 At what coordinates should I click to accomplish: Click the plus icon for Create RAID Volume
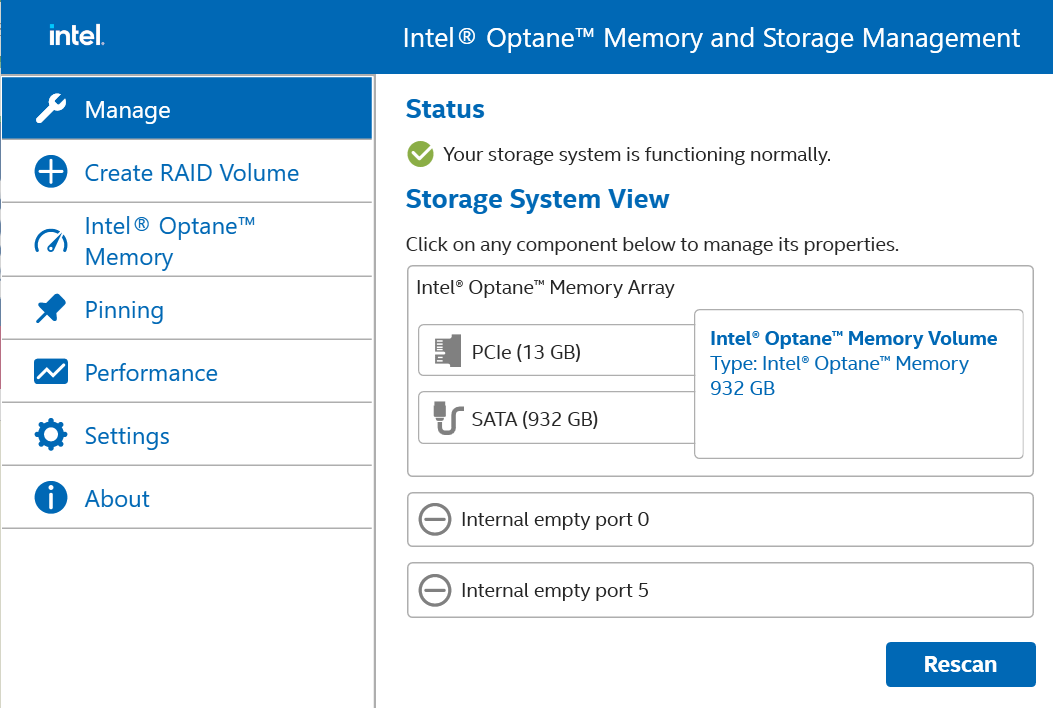(x=51, y=172)
